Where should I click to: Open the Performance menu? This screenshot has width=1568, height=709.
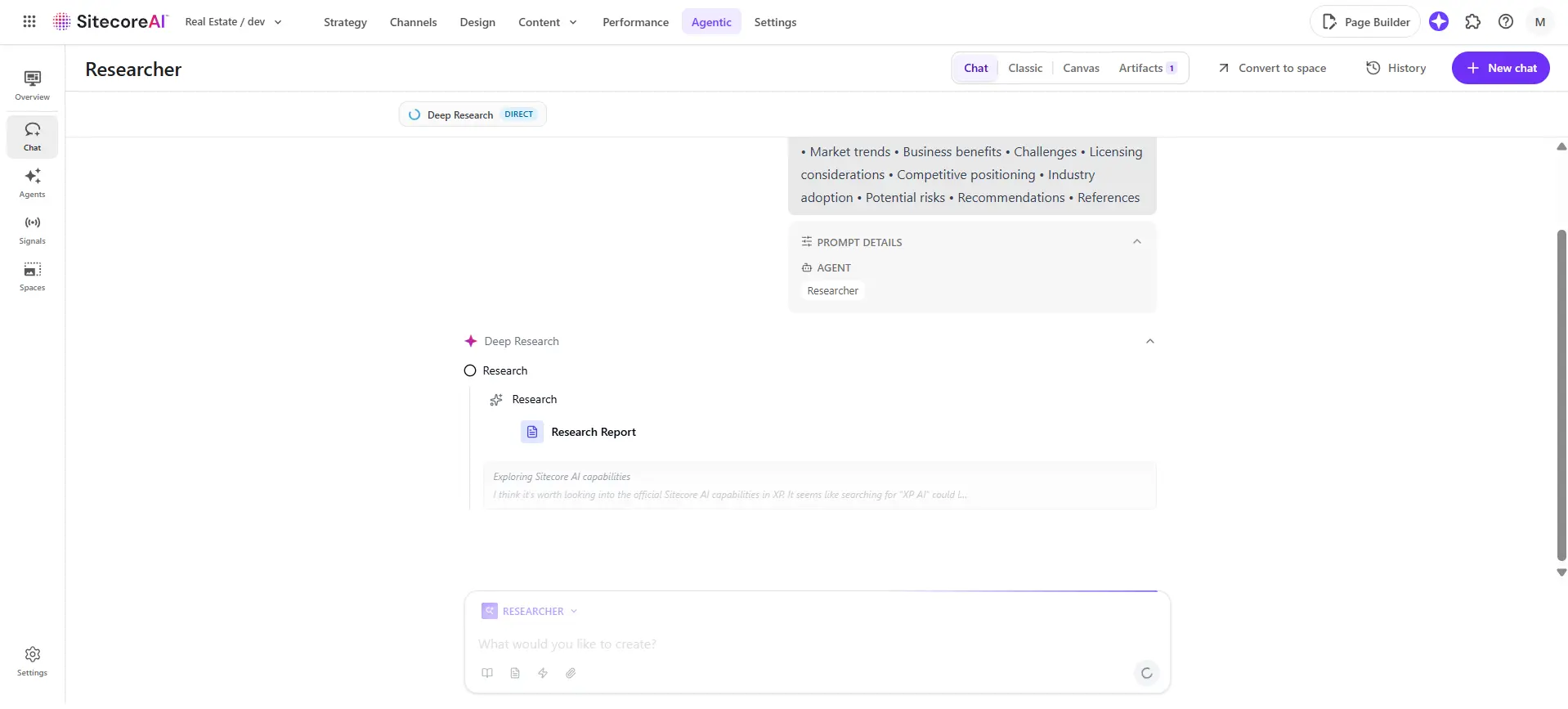[635, 22]
